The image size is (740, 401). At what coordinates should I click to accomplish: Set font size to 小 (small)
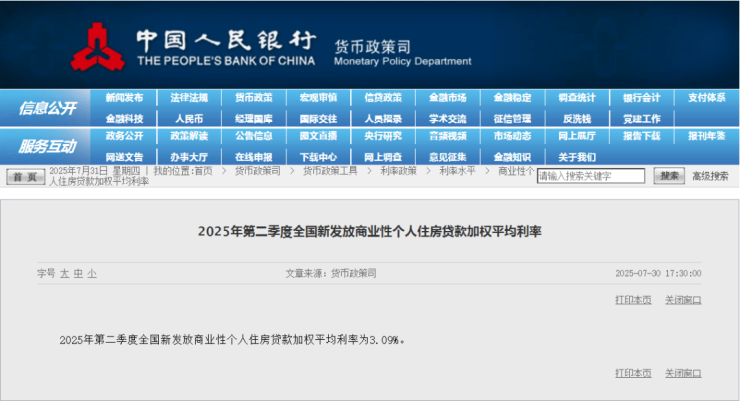tap(92, 273)
